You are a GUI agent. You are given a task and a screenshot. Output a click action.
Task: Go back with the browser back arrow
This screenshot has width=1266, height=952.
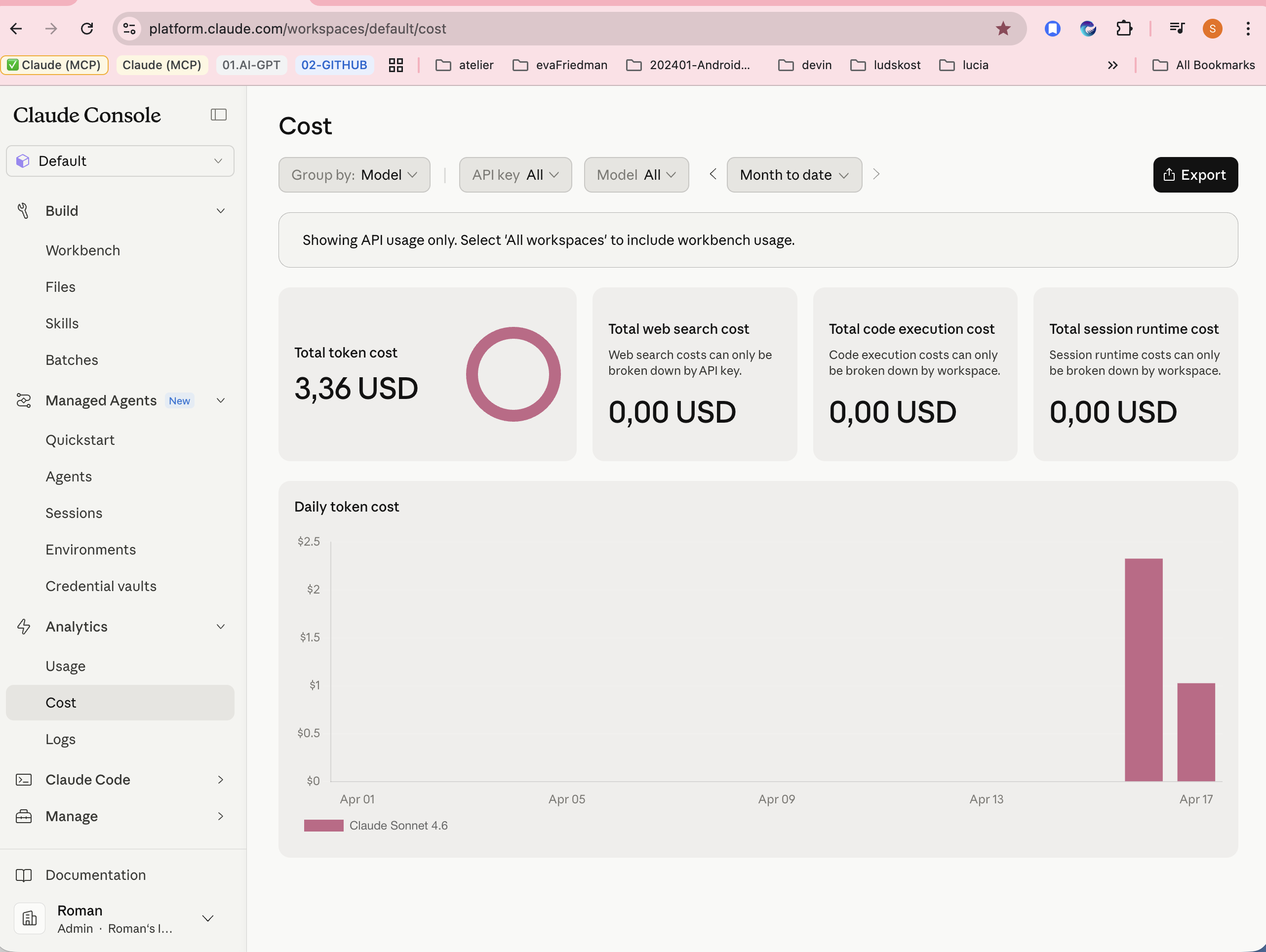(16, 29)
